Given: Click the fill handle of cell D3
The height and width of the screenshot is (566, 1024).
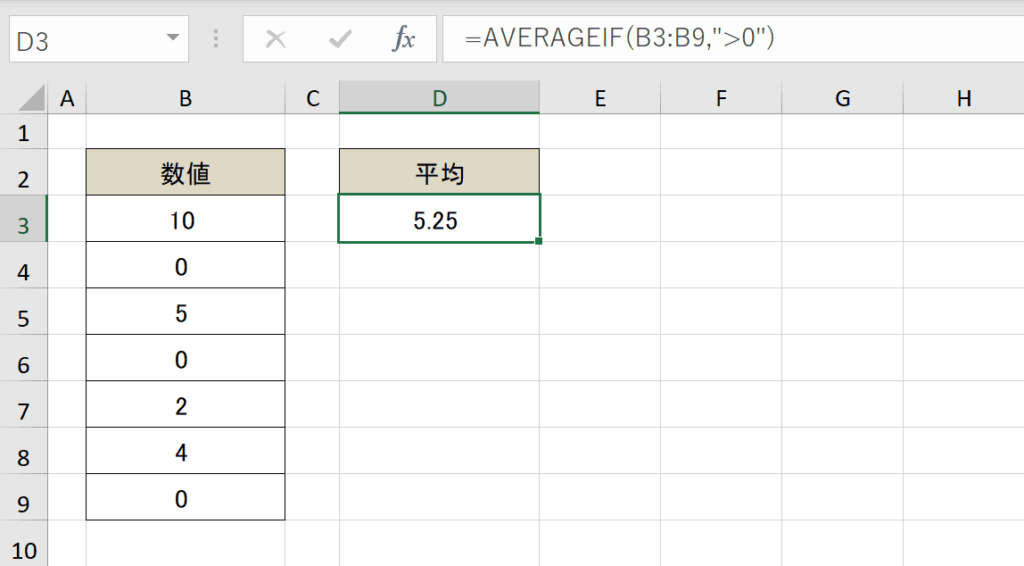Looking at the screenshot, I should point(539,242).
